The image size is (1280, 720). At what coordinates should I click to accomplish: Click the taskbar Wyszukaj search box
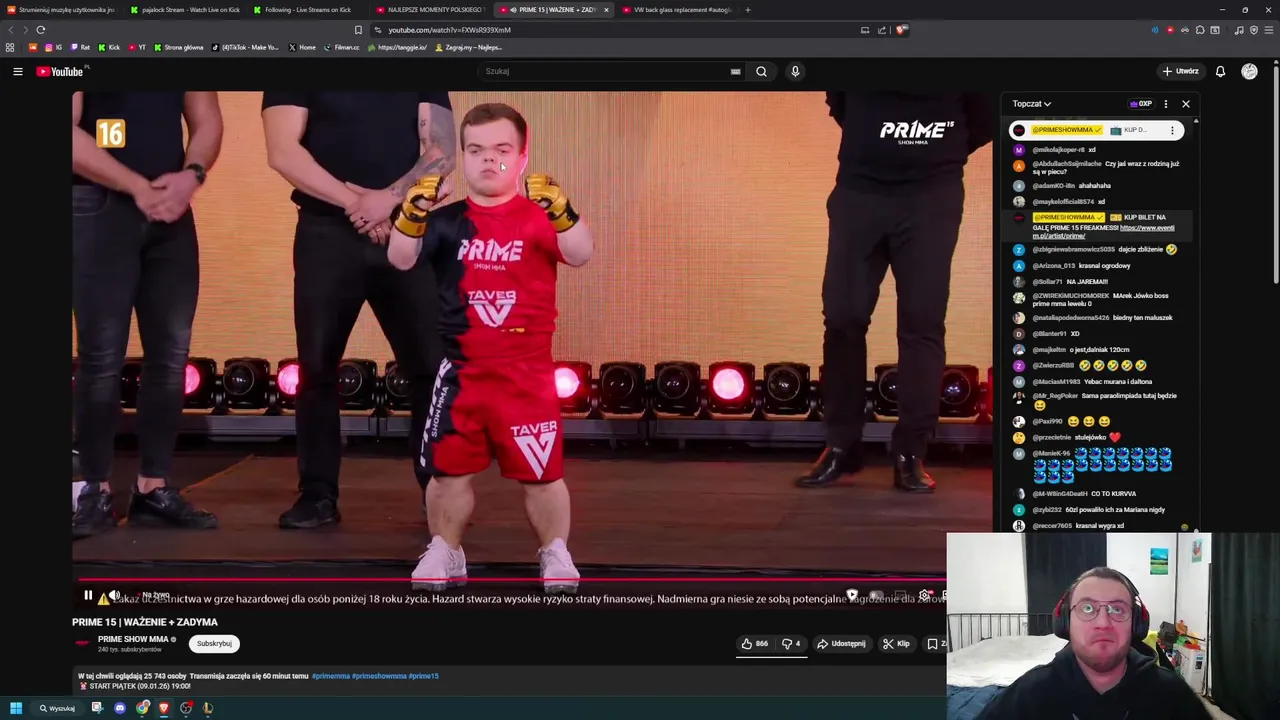(x=58, y=708)
